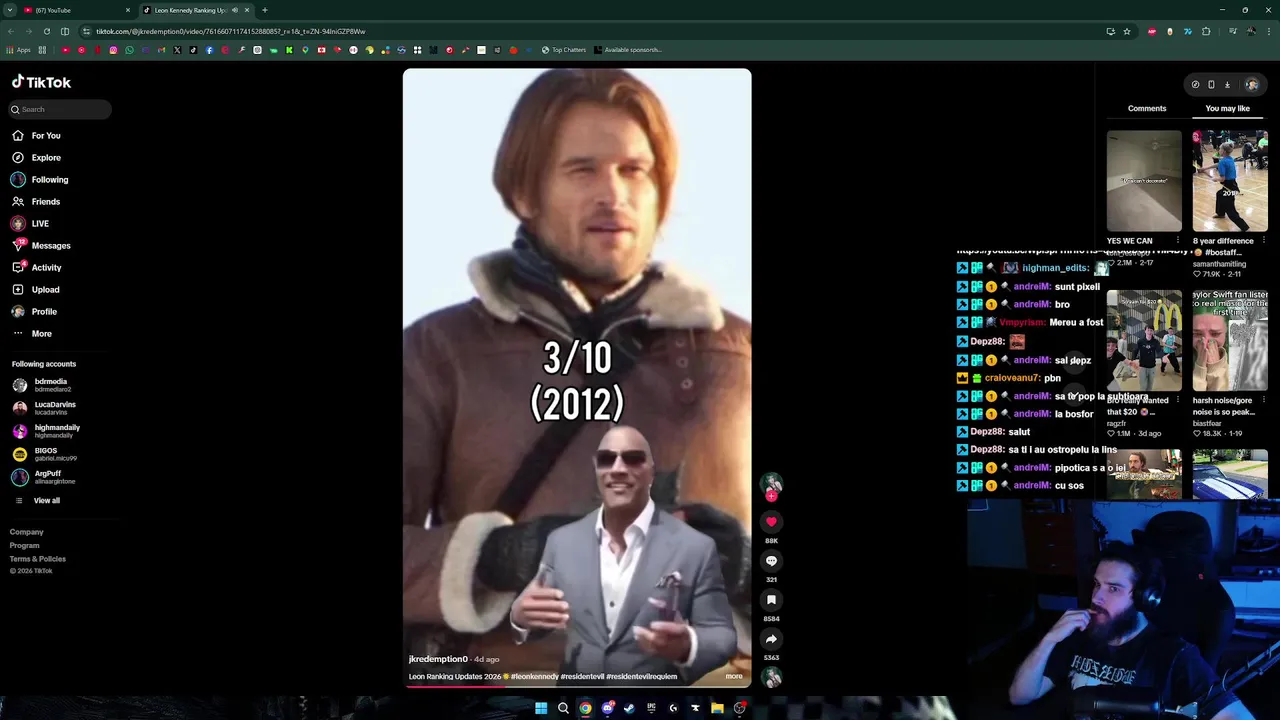Expand the Program footer section

(24, 545)
